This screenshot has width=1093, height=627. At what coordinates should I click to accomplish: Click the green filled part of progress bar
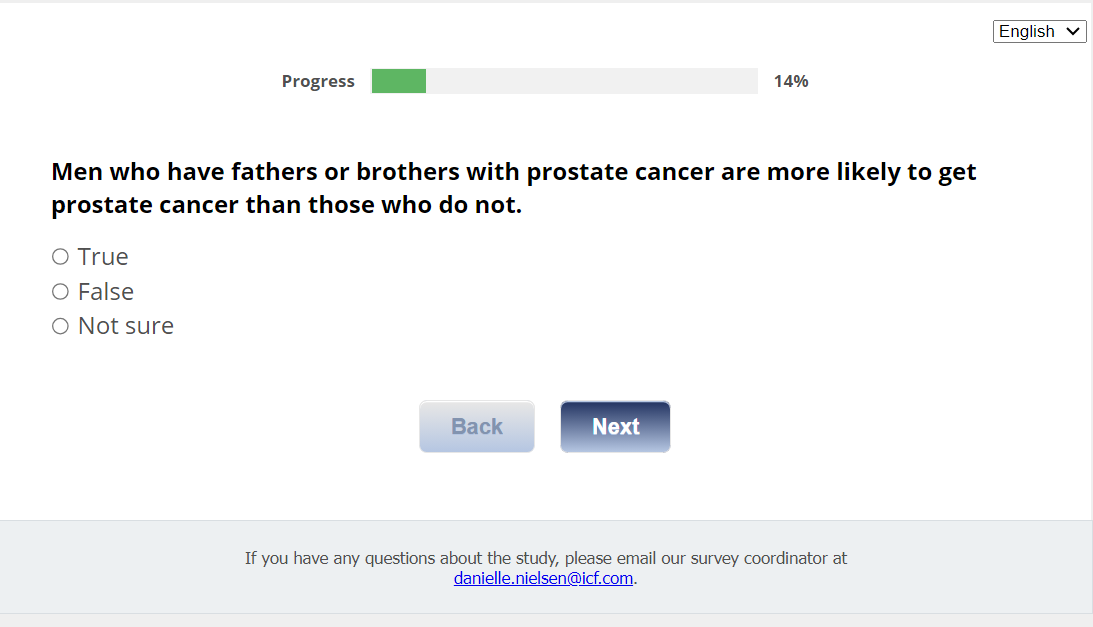click(x=398, y=81)
